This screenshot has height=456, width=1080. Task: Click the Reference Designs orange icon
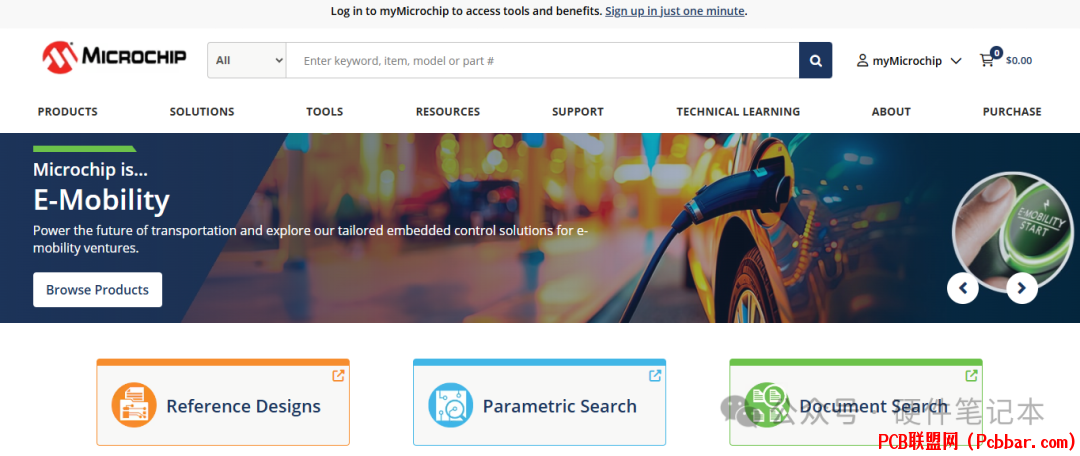point(134,405)
